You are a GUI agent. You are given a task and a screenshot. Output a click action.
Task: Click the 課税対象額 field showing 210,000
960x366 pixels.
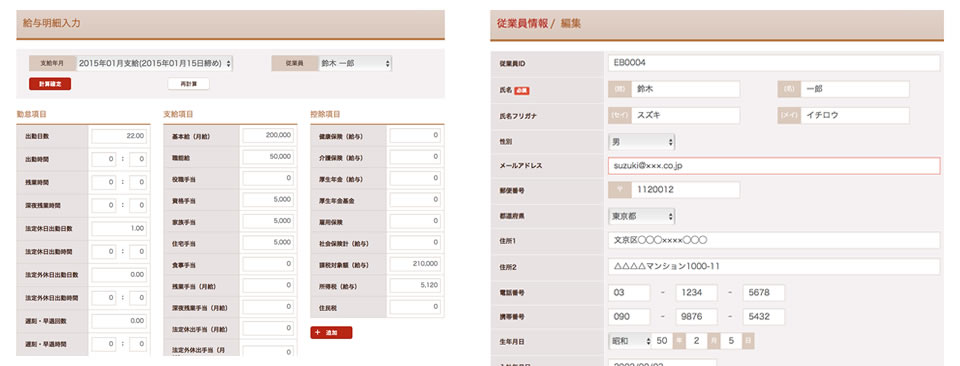tap(415, 264)
